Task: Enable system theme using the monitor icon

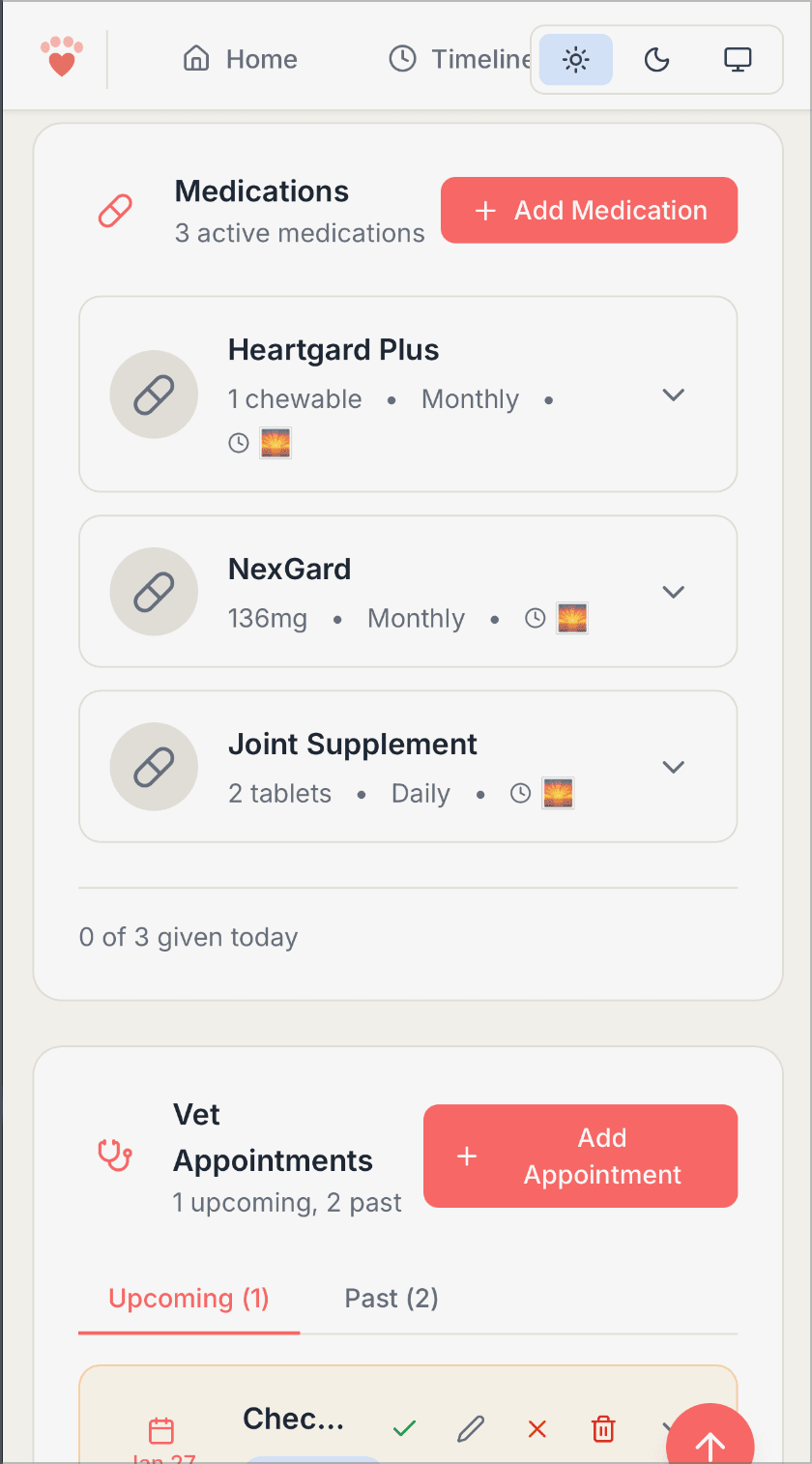Action: (738, 59)
